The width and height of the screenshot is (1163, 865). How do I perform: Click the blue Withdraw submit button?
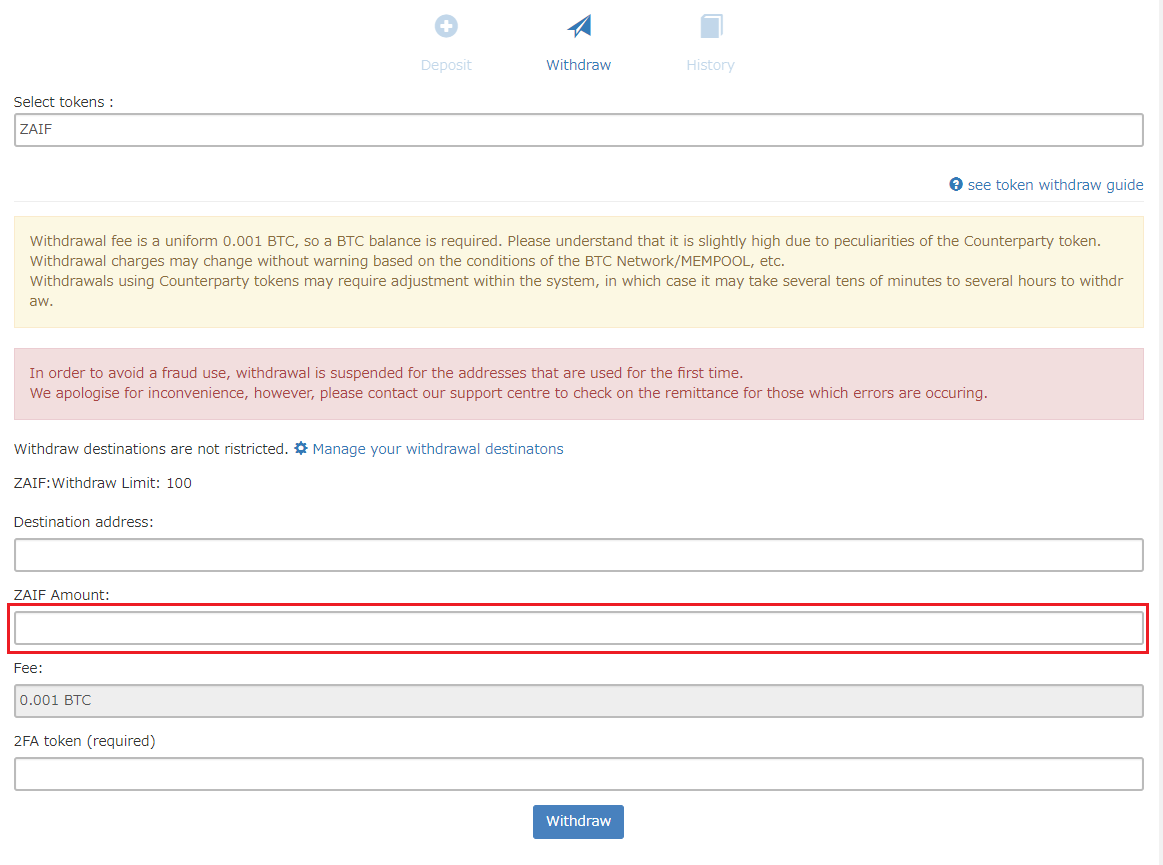pos(579,822)
